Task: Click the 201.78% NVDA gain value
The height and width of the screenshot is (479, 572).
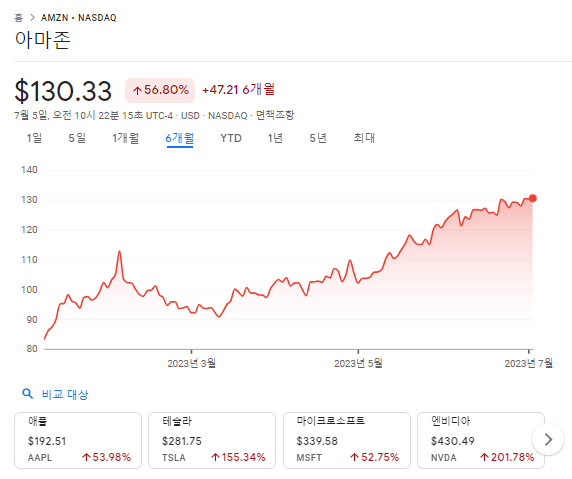Action: pos(507,457)
